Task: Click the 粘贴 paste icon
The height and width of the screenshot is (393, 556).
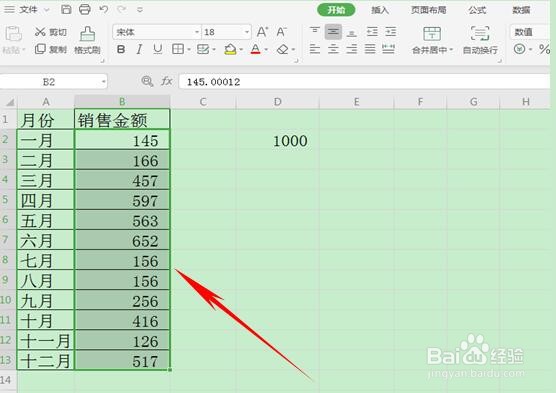Action: coord(13,34)
